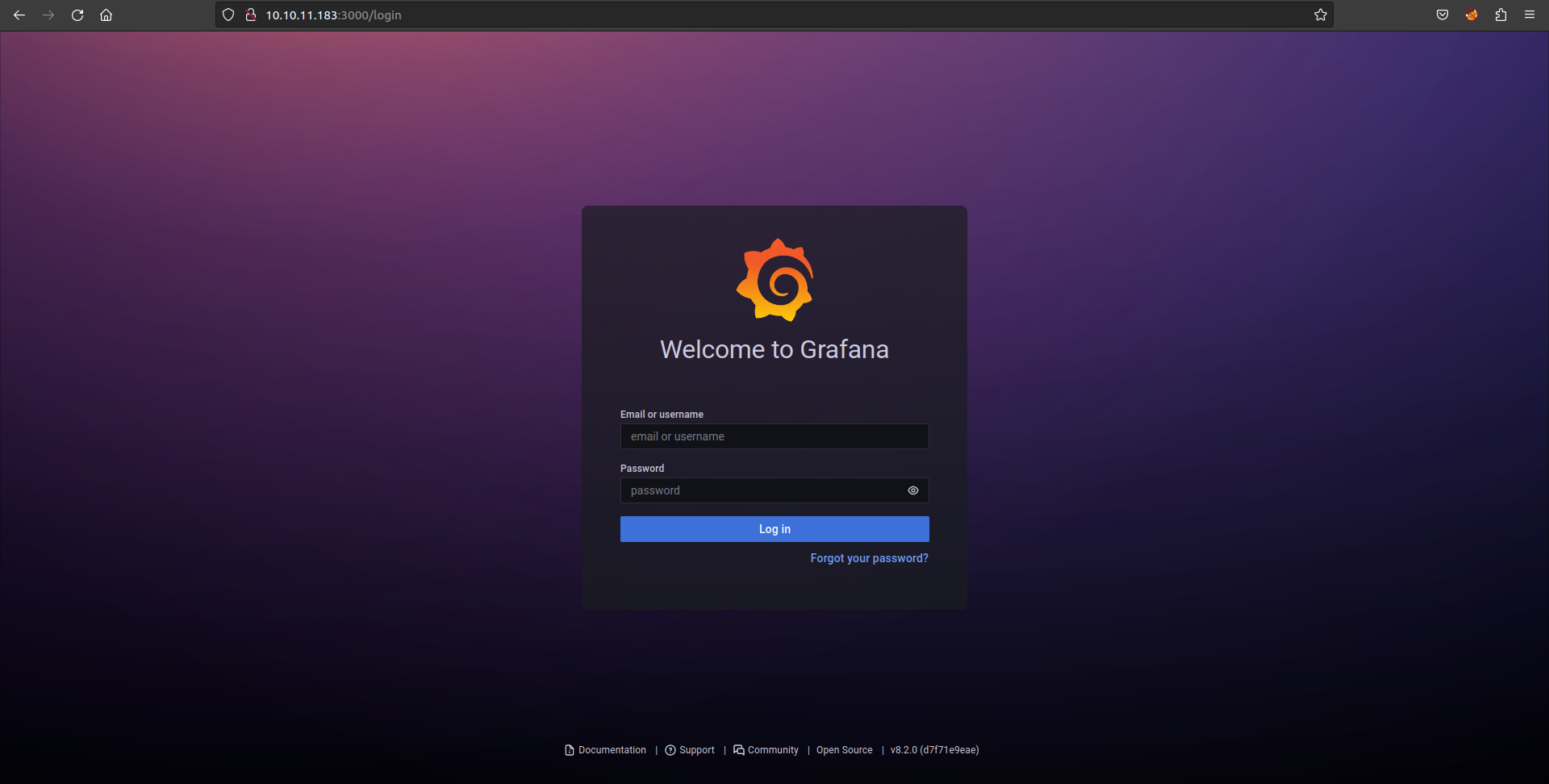Click the orange extension icon in toolbar
This screenshot has height=784, width=1549.
point(1472,15)
